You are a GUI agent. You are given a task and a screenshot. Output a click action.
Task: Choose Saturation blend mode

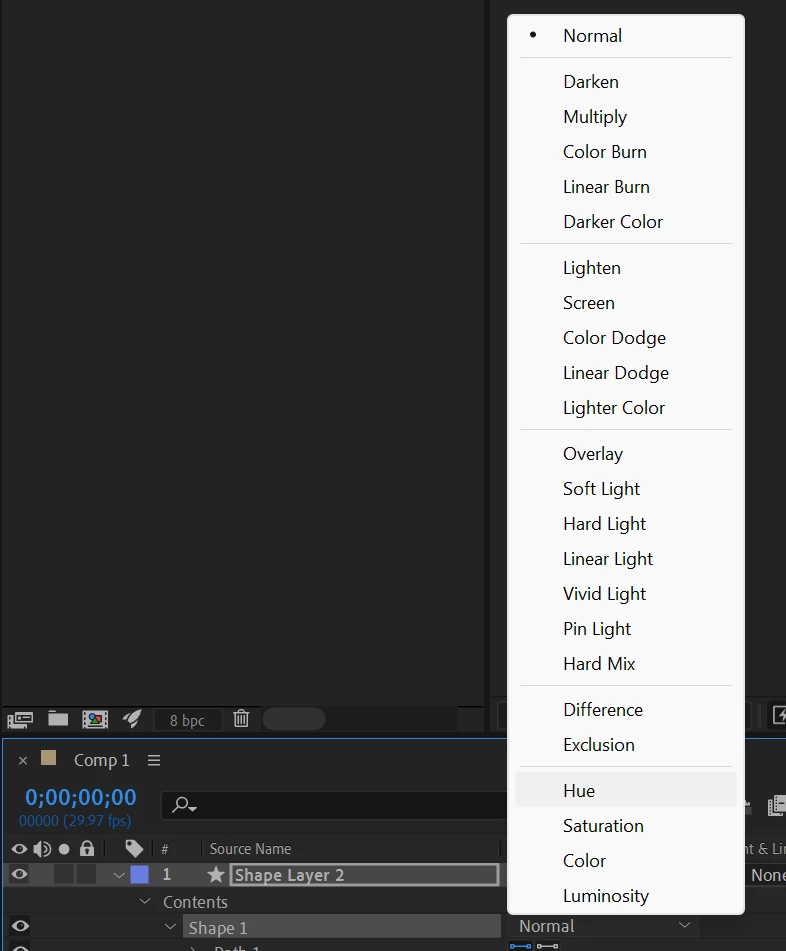[625, 825]
